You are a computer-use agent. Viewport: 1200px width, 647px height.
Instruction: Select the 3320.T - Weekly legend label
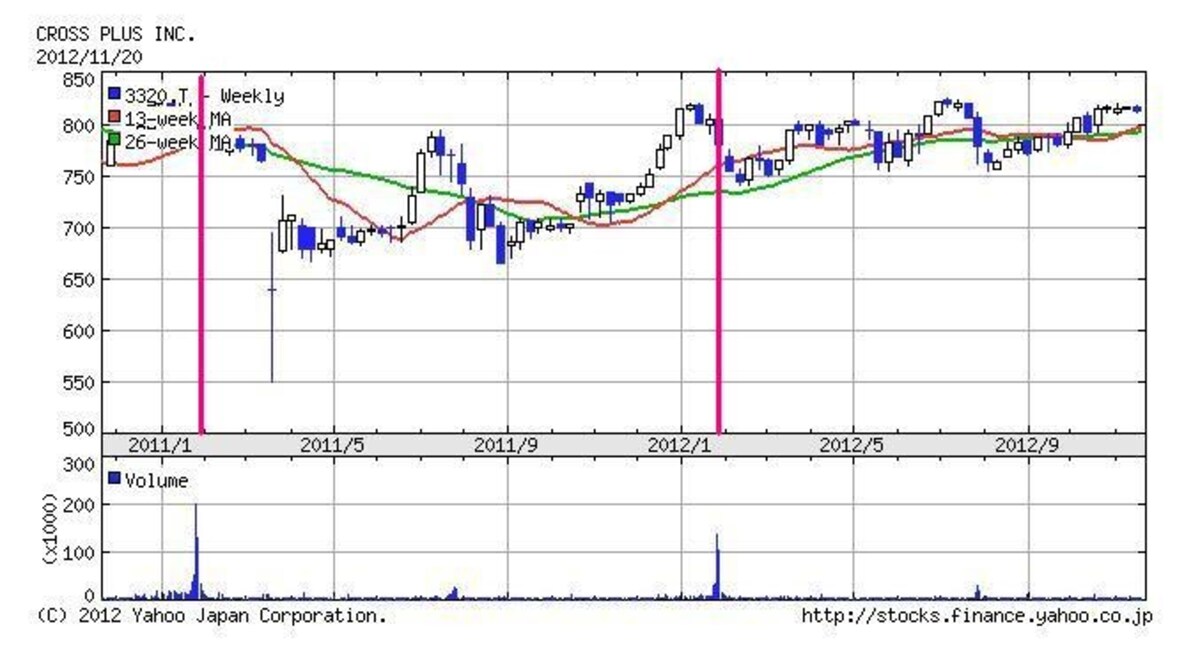[x=204, y=96]
